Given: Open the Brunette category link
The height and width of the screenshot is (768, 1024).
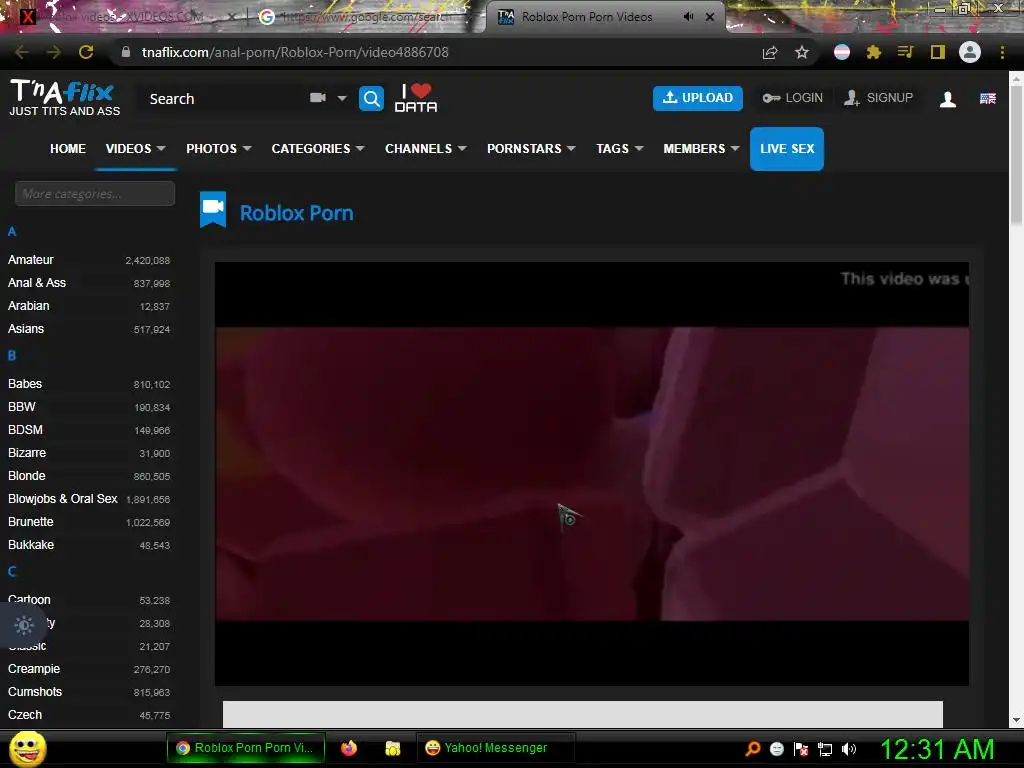Looking at the screenshot, I should point(31,522).
